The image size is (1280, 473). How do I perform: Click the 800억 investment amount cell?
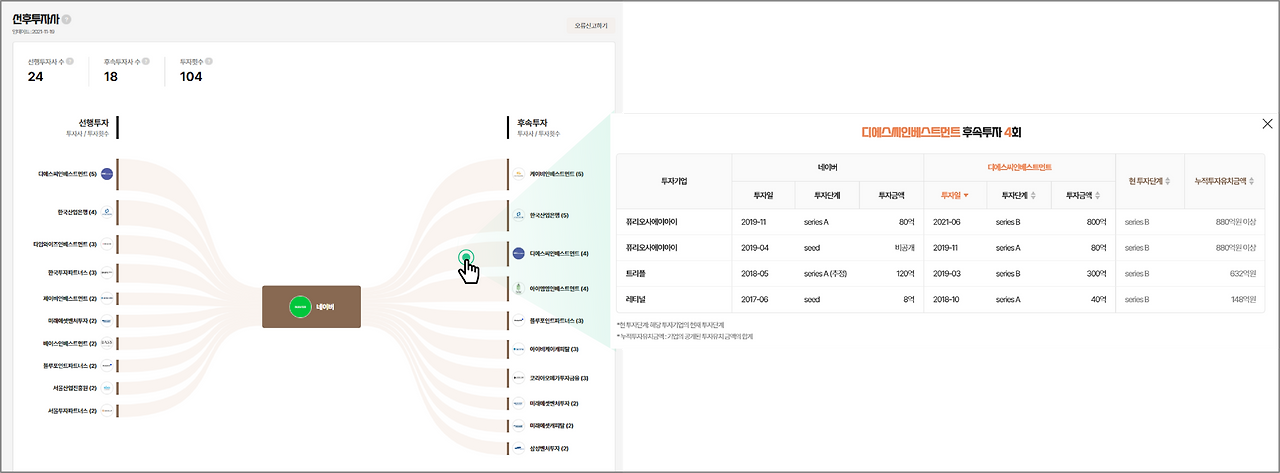pyautogui.click(x=1097, y=222)
